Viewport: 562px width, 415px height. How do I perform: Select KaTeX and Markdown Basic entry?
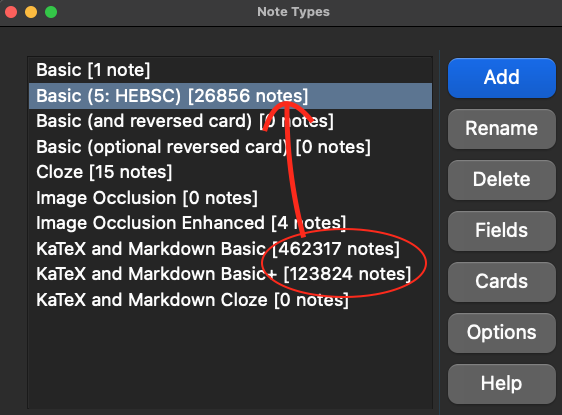[x=230, y=249]
